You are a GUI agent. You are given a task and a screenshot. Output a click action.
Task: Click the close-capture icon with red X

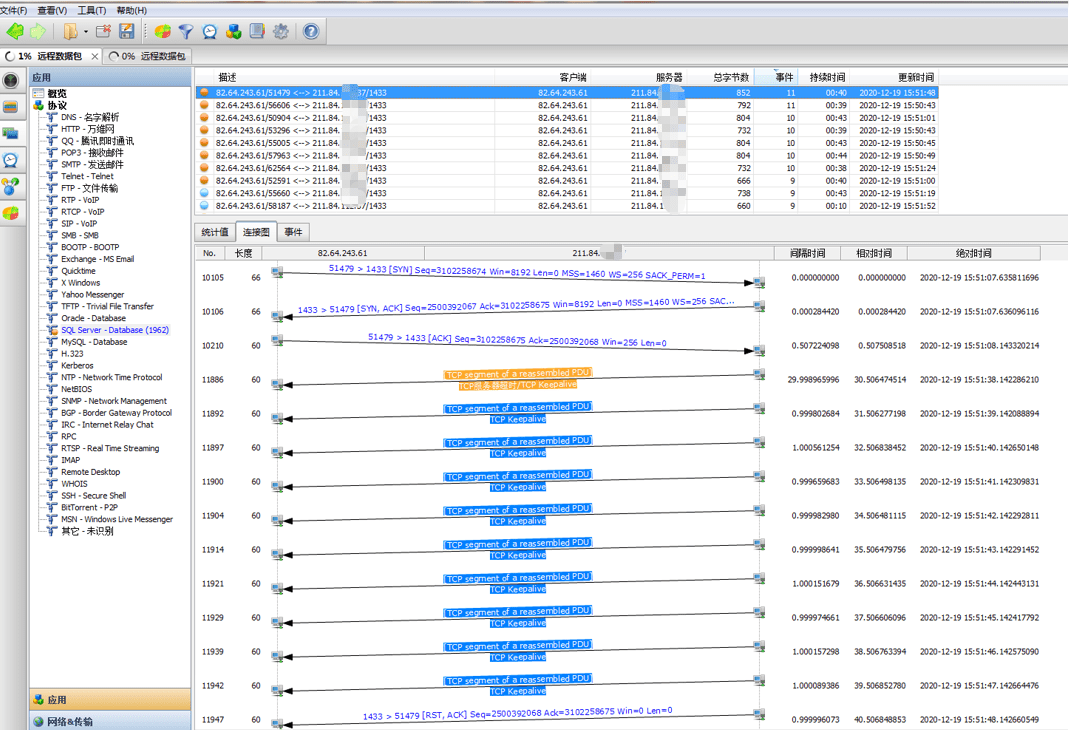click(x=103, y=32)
